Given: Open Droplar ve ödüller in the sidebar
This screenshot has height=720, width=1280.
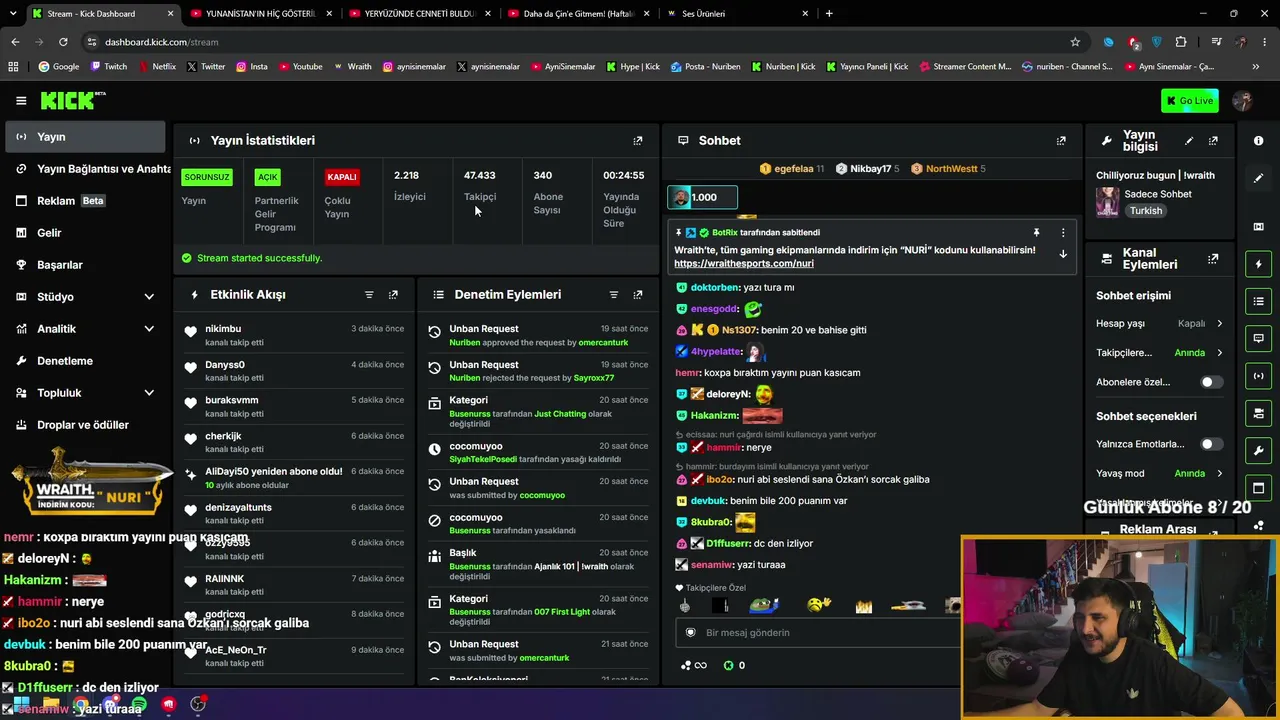Looking at the screenshot, I should click(84, 425).
